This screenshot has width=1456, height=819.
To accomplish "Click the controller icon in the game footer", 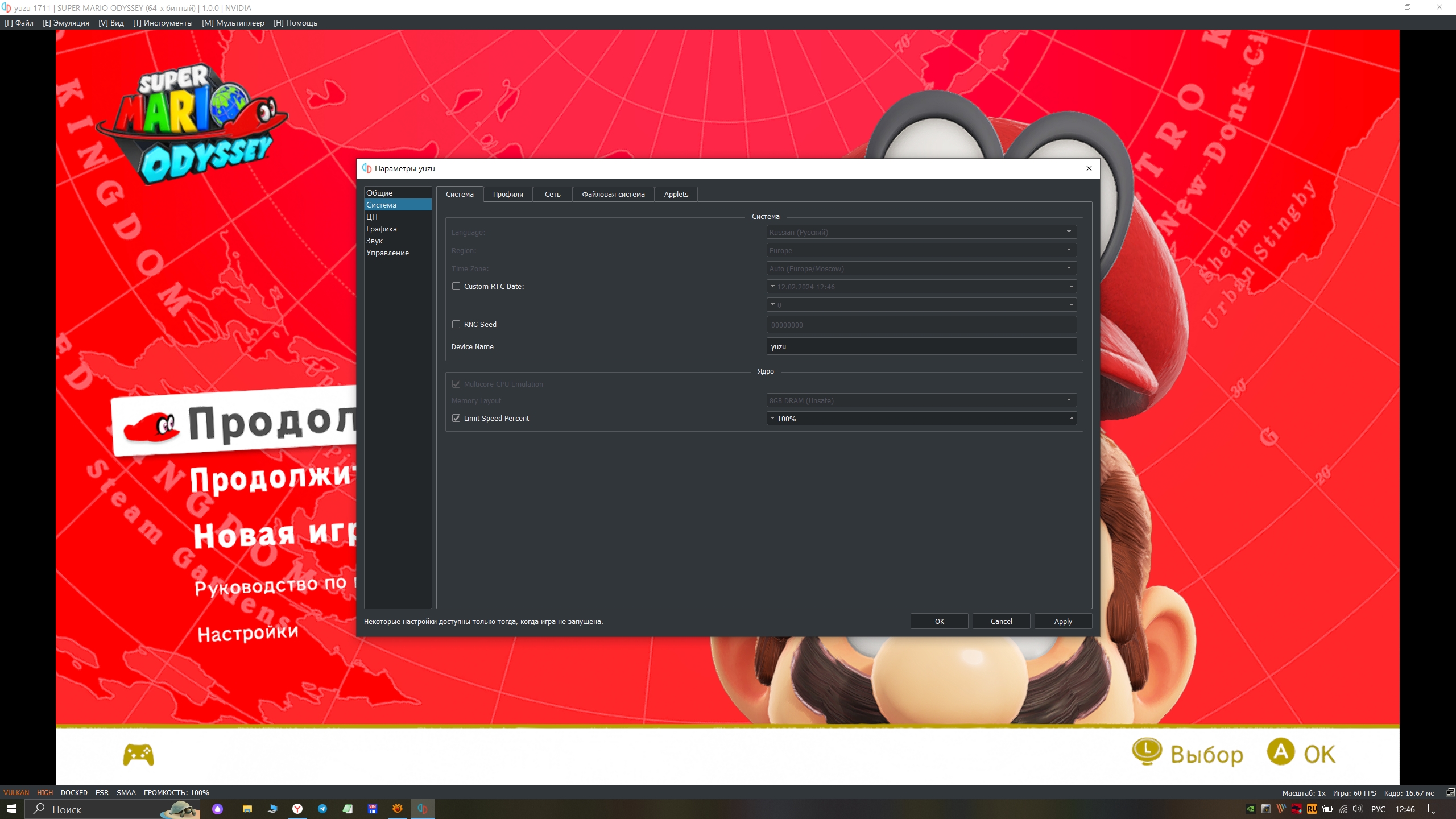I will [139, 755].
